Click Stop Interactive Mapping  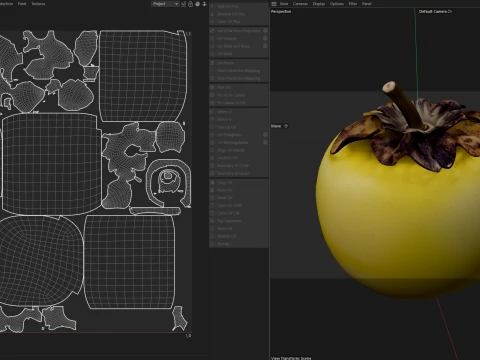238,78
